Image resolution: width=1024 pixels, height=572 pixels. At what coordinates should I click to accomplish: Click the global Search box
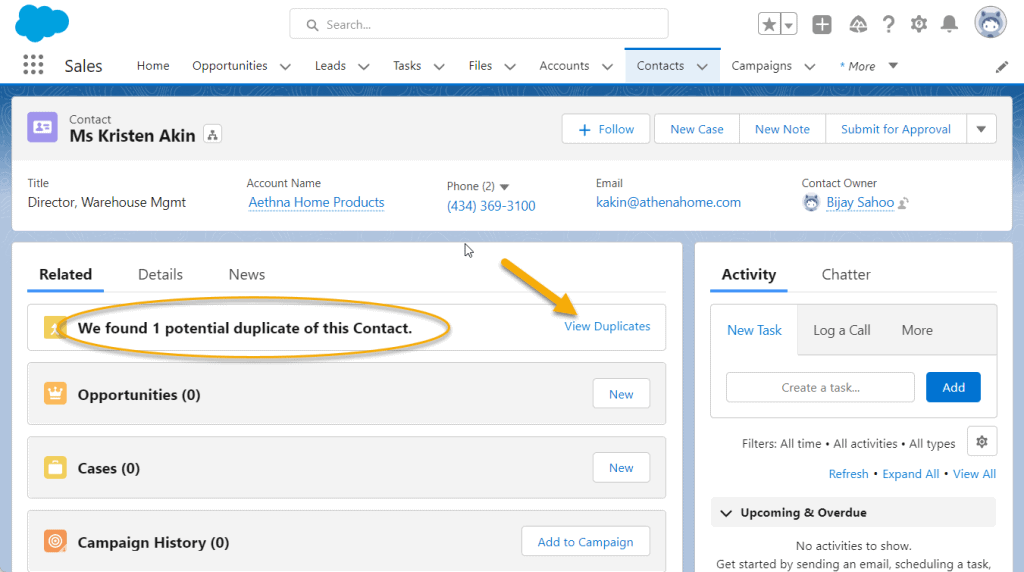pyautogui.click(x=479, y=24)
